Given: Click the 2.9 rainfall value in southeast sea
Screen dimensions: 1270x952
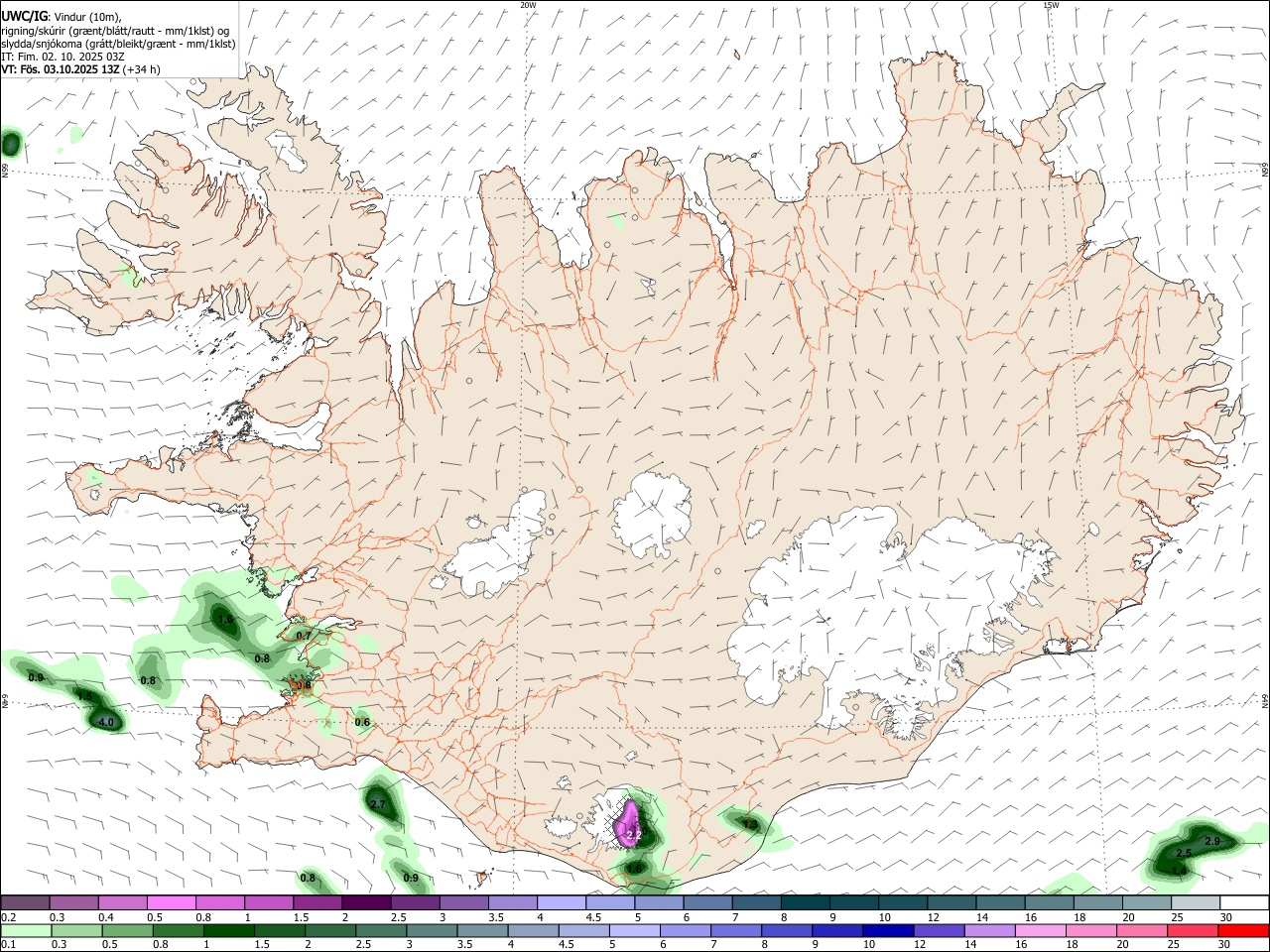Looking at the screenshot, I should (x=1211, y=841).
